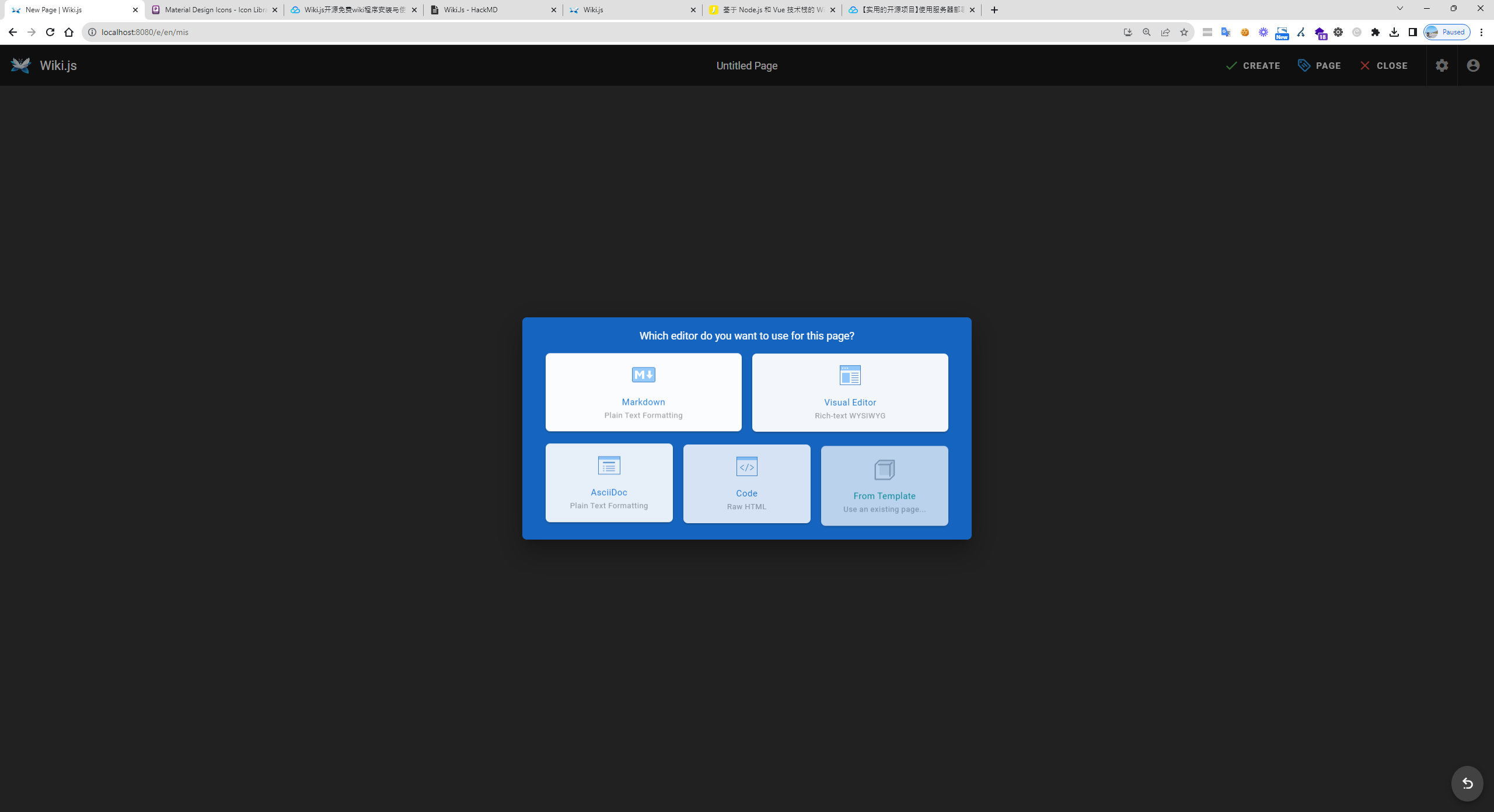Viewport: 1494px width, 812px height.
Task: Select the Visual Editor WYSIWYG card
Action: coord(850,393)
